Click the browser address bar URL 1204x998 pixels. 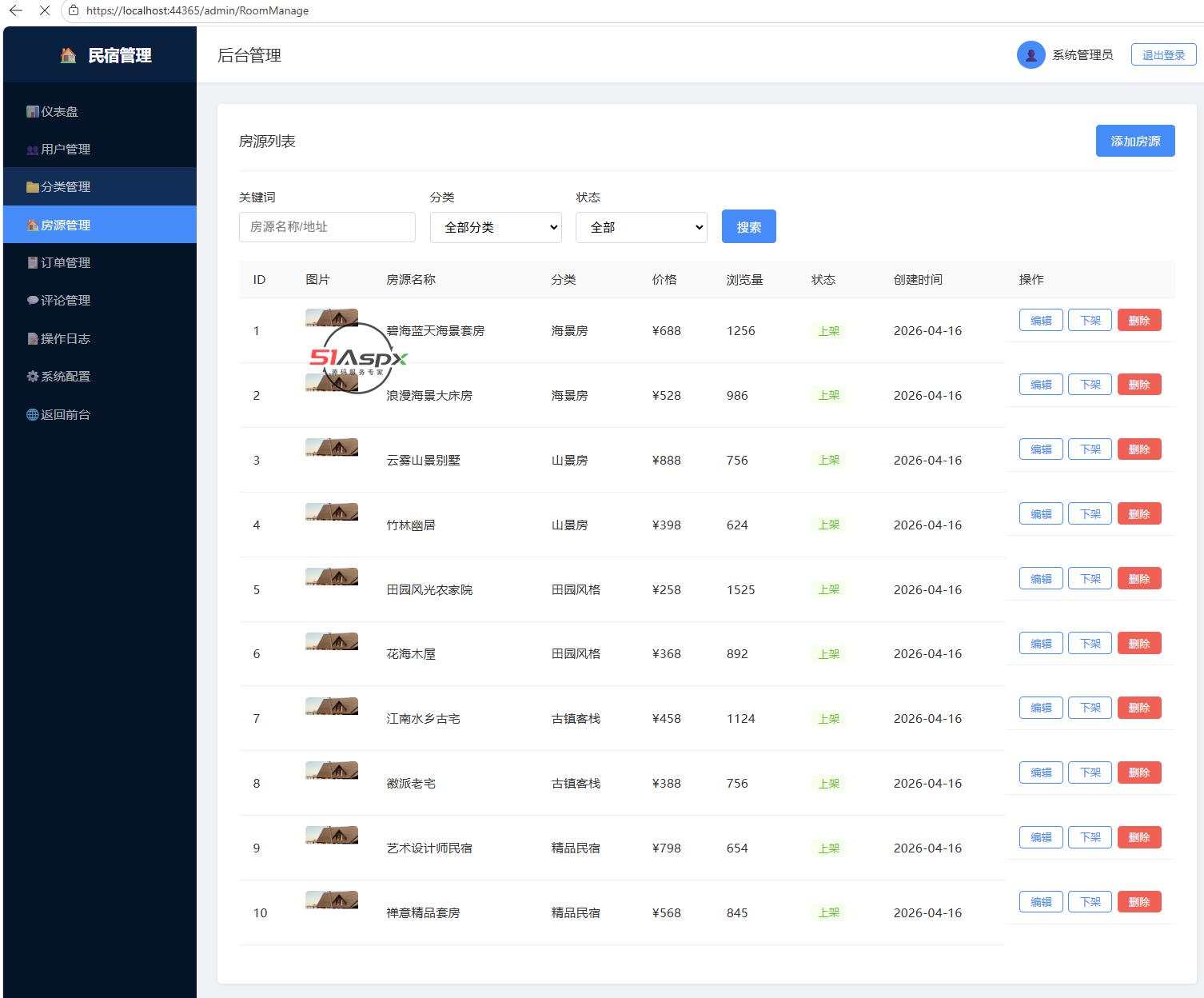pyautogui.click(x=197, y=10)
